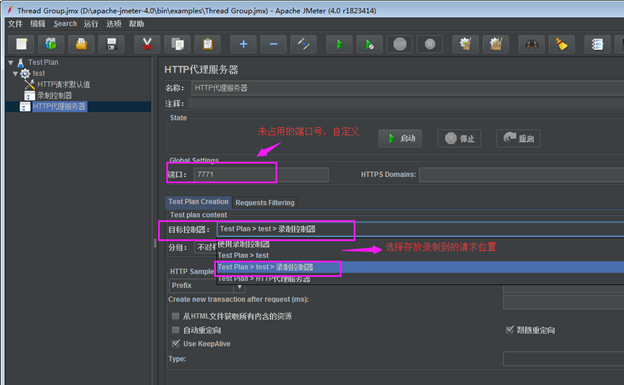Open the 帮助 menu
Viewport: 624px width, 385px height.
(x=136, y=24)
